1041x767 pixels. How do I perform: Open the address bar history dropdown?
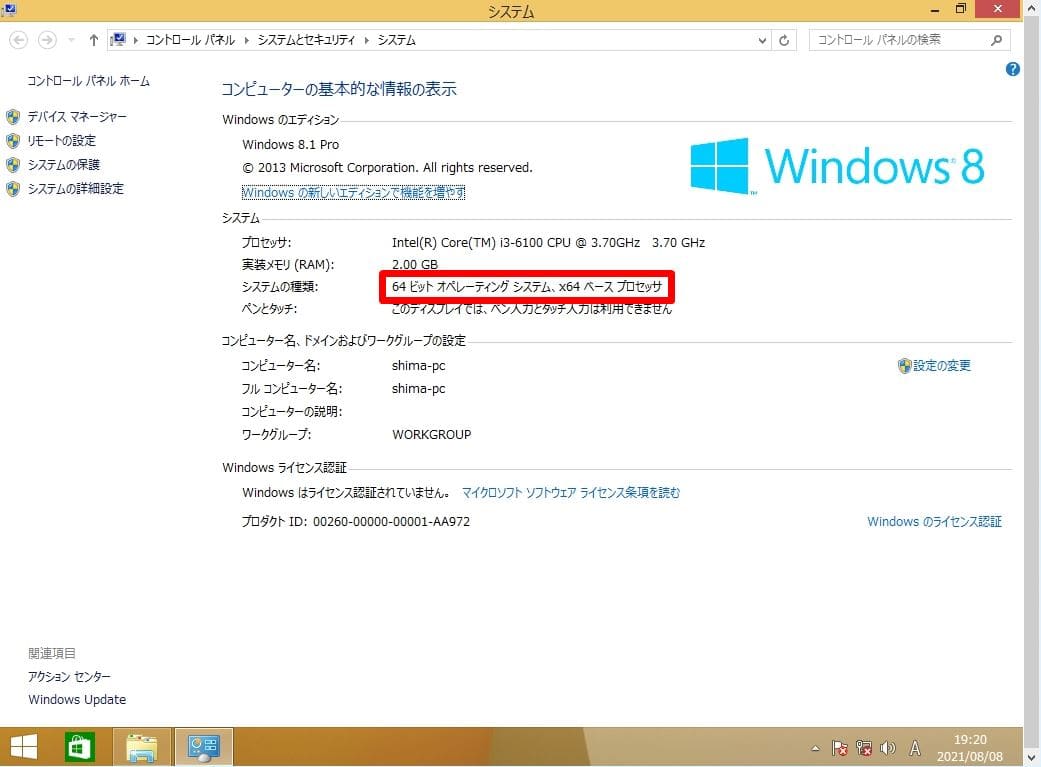click(x=762, y=41)
